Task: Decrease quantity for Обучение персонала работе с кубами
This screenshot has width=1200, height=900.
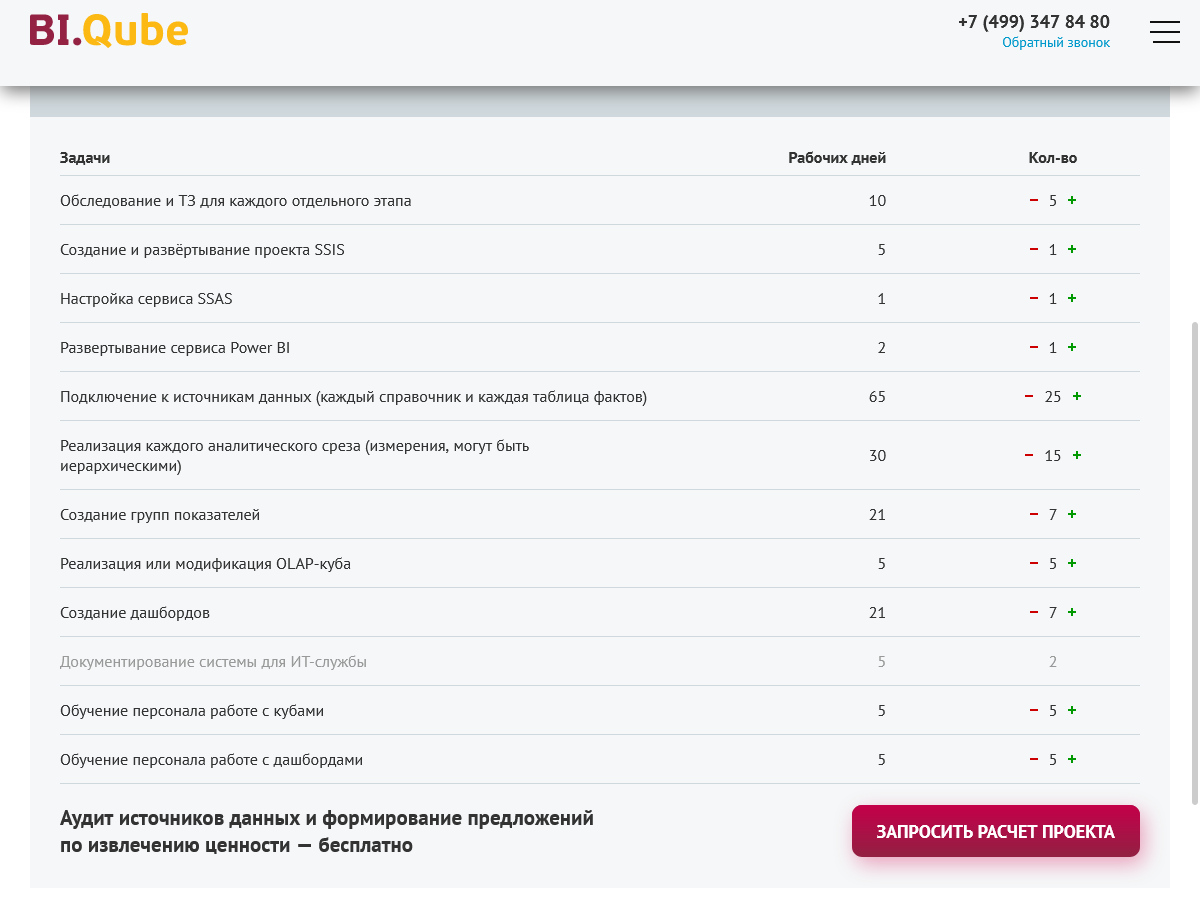Action: [1034, 710]
